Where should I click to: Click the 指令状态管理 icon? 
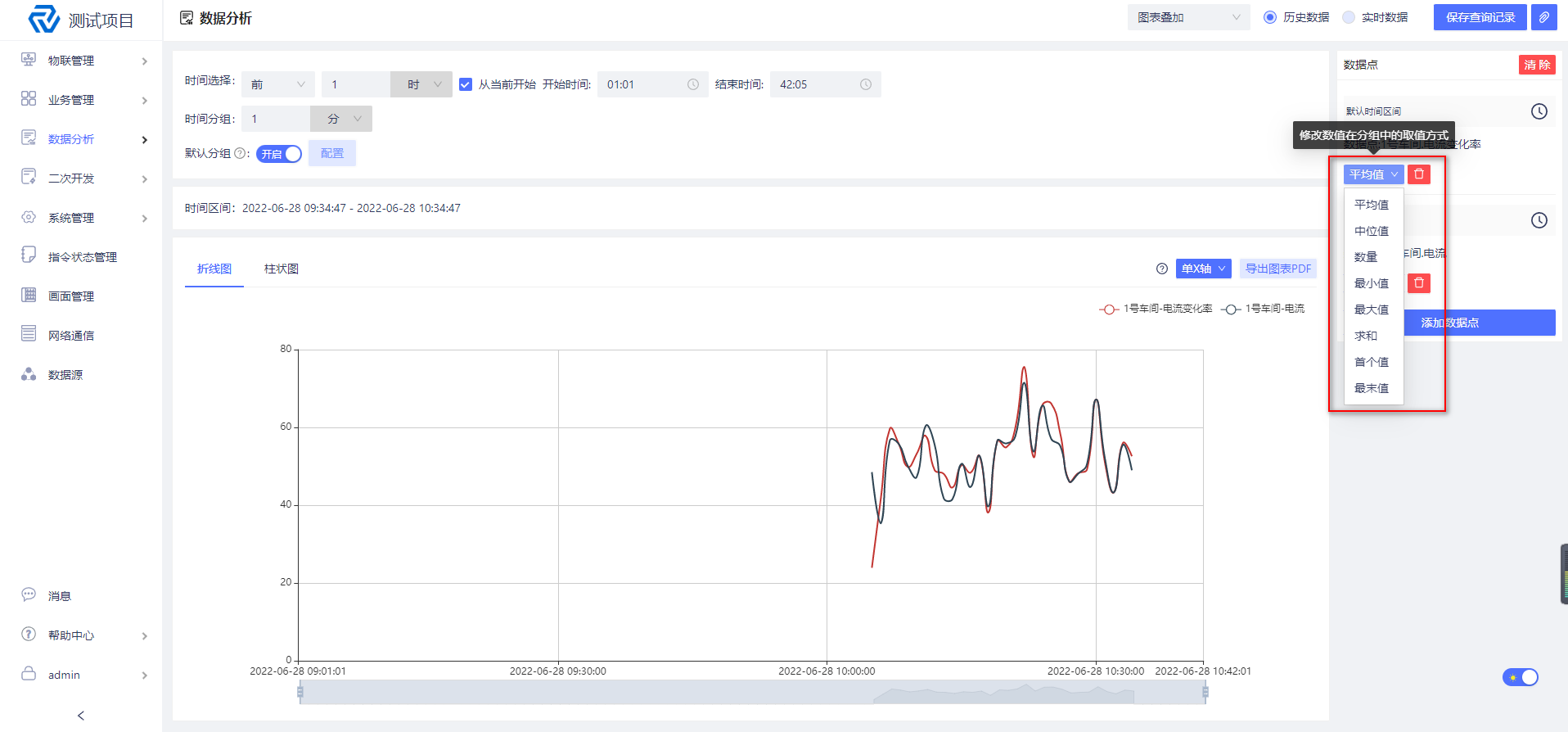point(29,255)
